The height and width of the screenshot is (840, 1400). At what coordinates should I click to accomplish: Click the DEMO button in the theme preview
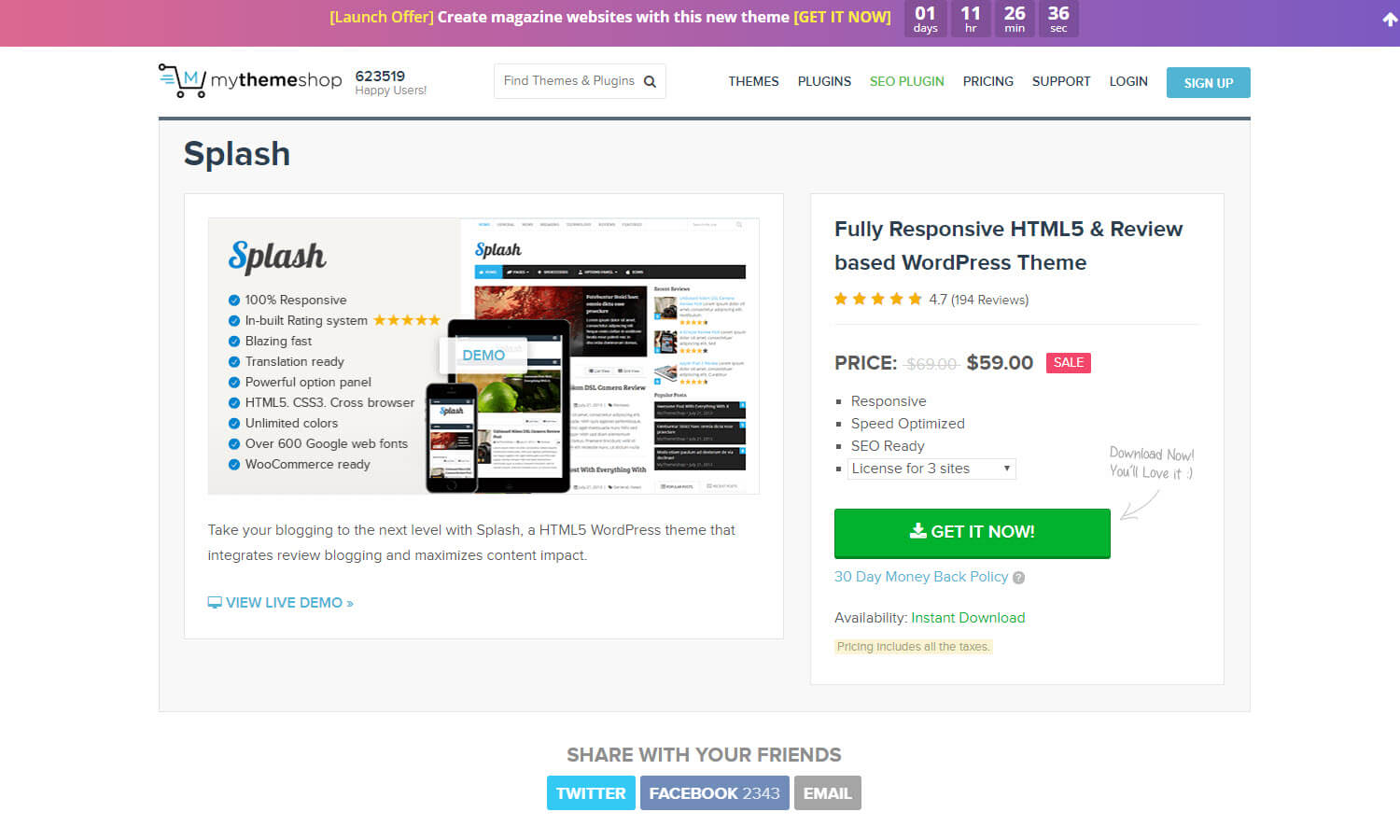[x=483, y=355]
